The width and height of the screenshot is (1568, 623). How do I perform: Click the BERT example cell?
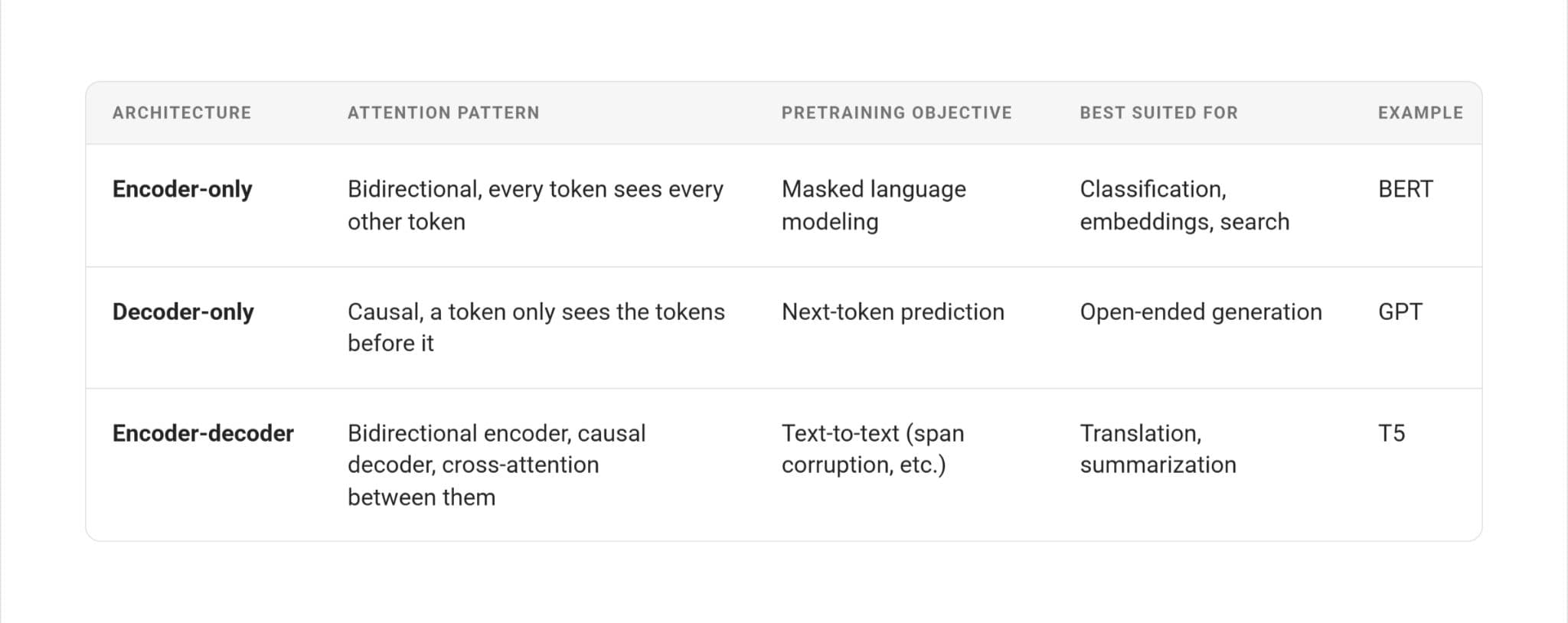click(x=1406, y=189)
